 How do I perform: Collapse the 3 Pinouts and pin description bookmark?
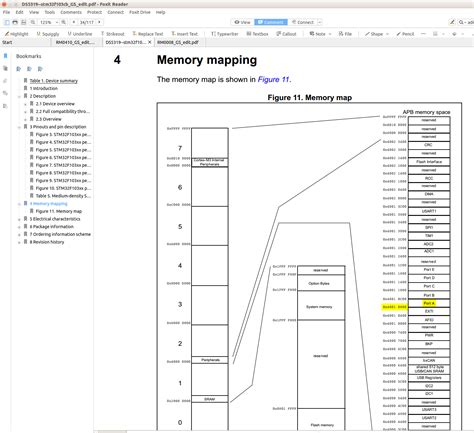(x=19, y=127)
